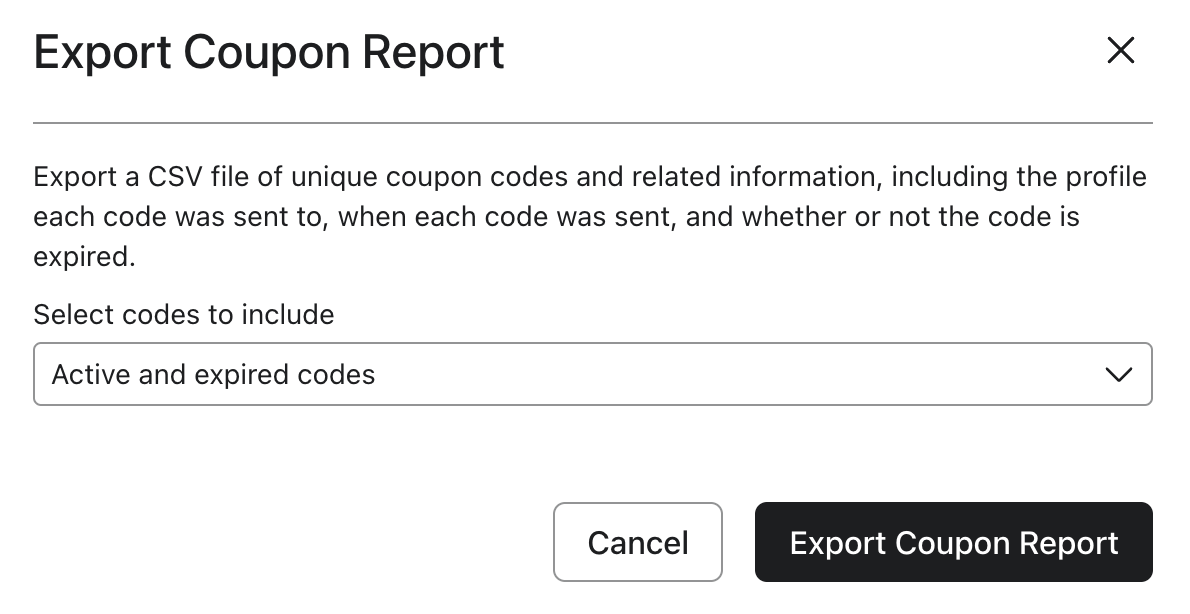Dismiss the modal using the close icon

tap(1120, 52)
